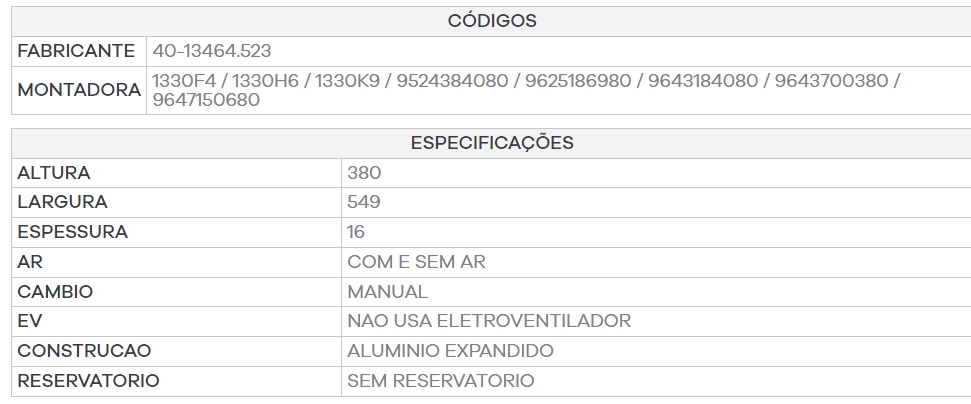Select the LARGURA label cell
The width and height of the screenshot is (971, 404).
[176, 203]
